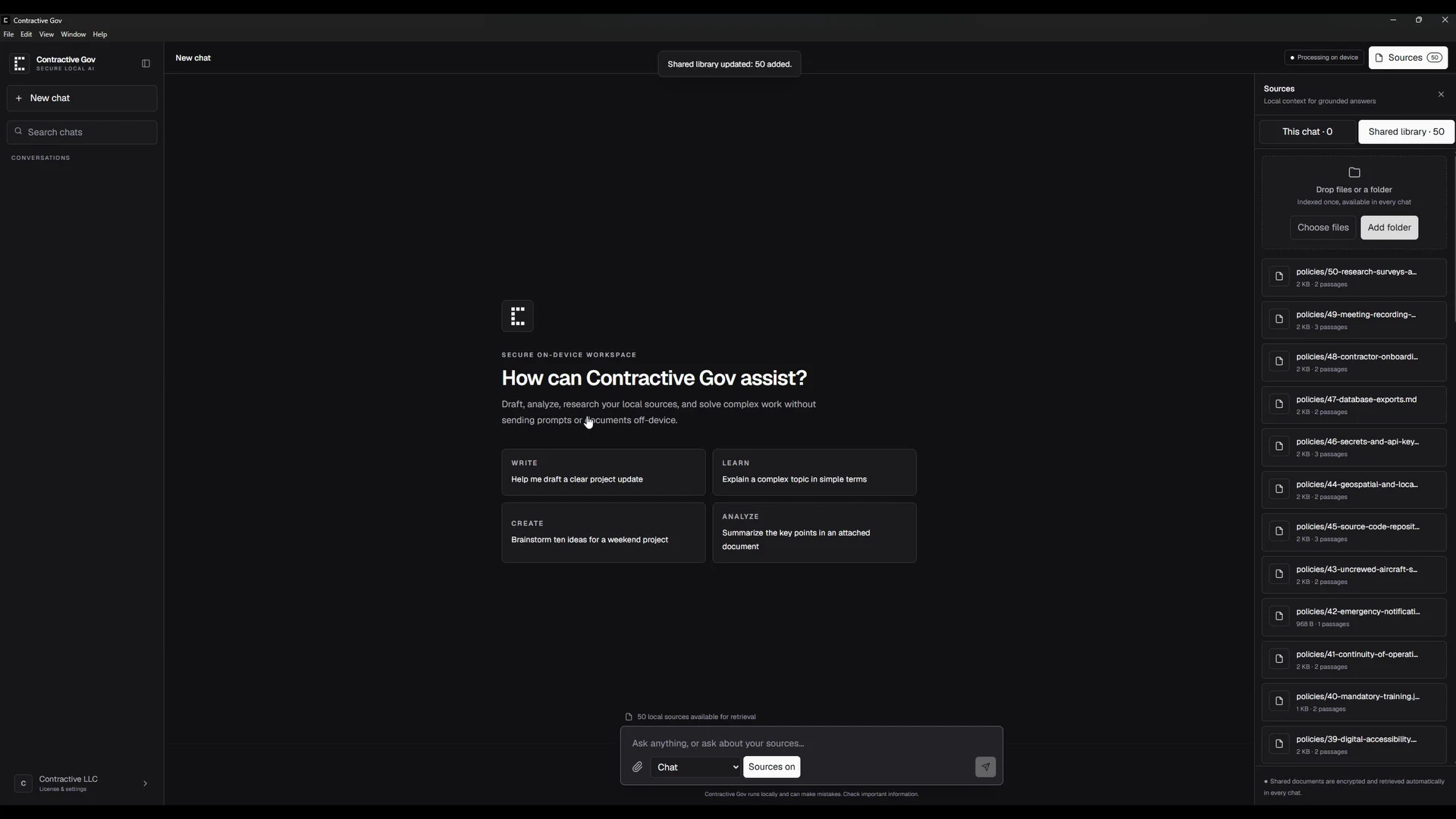The height and width of the screenshot is (819, 1456).
Task: Click the folder icon in drop zone
Action: click(x=1354, y=173)
